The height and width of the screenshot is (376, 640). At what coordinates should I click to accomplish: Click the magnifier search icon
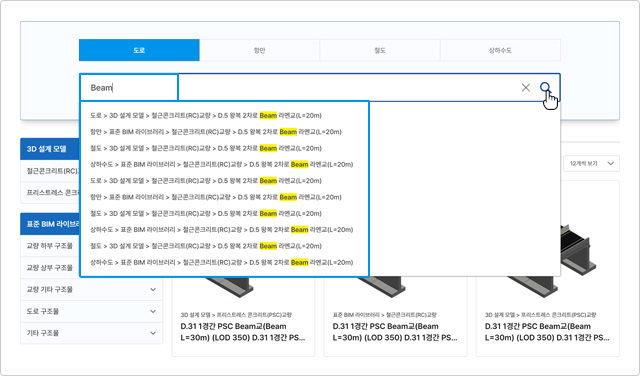pyautogui.click(x=545, y=87)
